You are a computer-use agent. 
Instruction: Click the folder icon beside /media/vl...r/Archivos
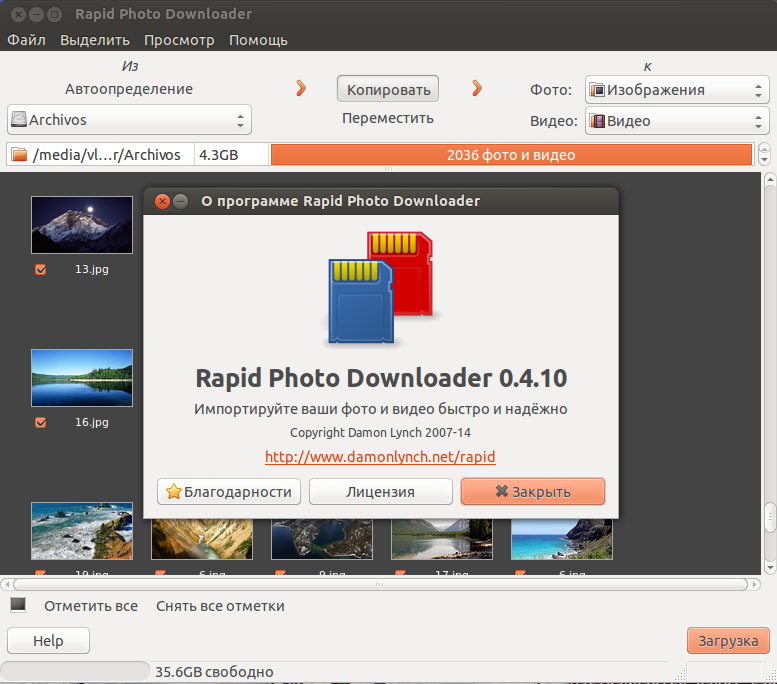[19, 155]
